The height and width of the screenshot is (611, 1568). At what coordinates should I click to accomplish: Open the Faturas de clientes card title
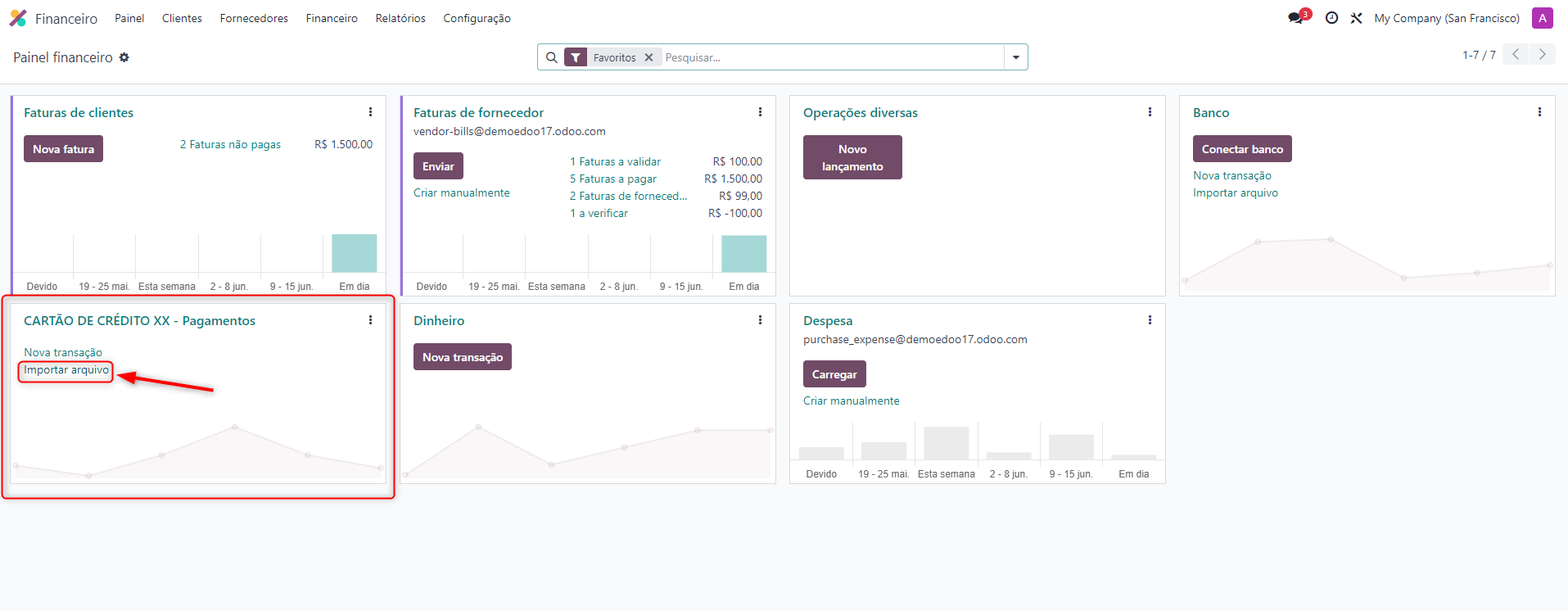point(79,113)
